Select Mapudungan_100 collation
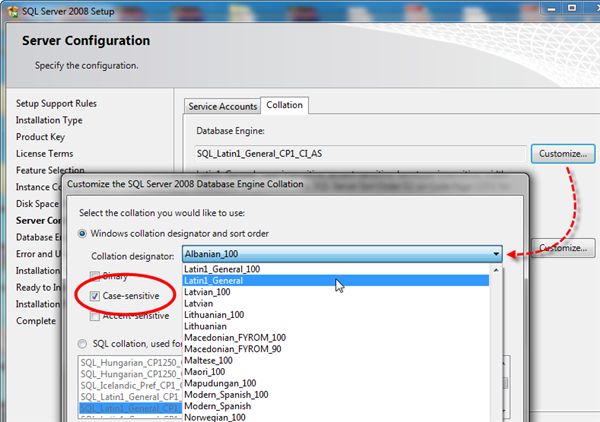The height and width of the screenshot is (422, 600). 336,383
